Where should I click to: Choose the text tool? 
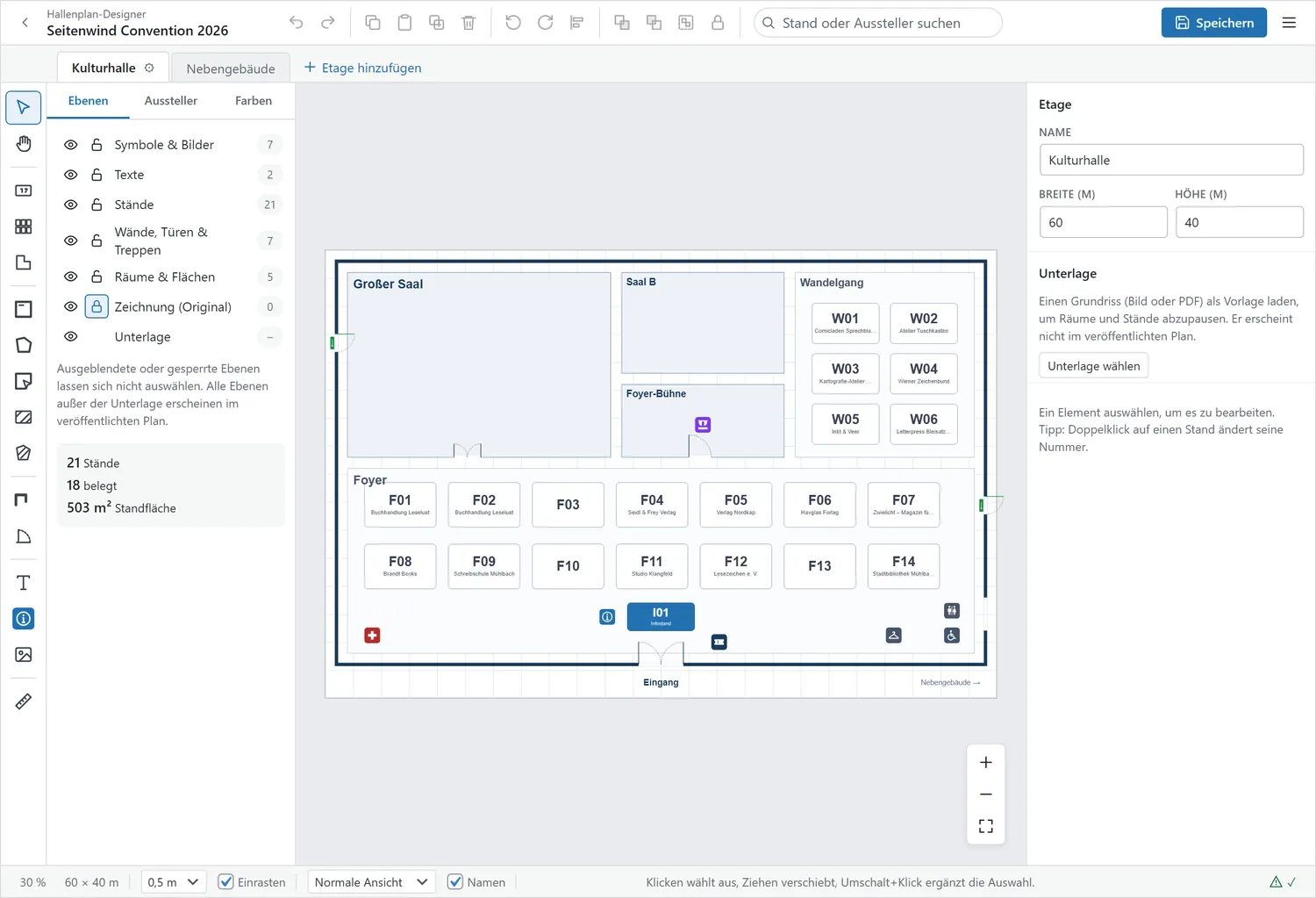click(24, 583)
